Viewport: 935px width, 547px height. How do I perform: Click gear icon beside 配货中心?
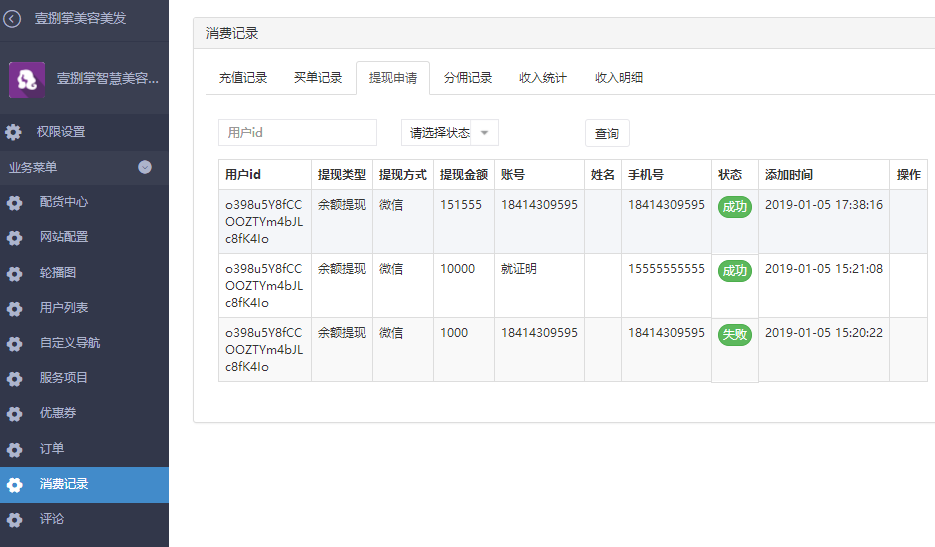tap(14, 202)
